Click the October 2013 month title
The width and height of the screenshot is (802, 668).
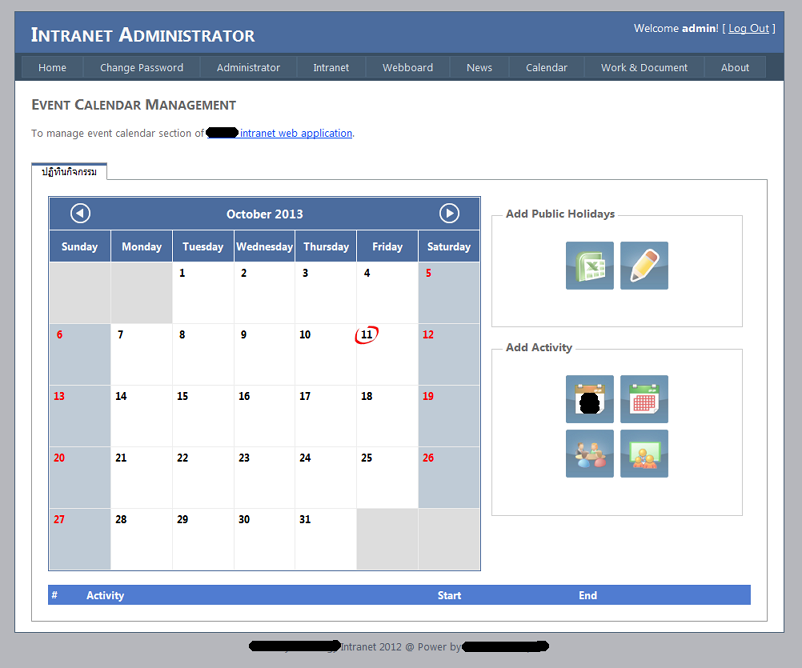[264, 214]
